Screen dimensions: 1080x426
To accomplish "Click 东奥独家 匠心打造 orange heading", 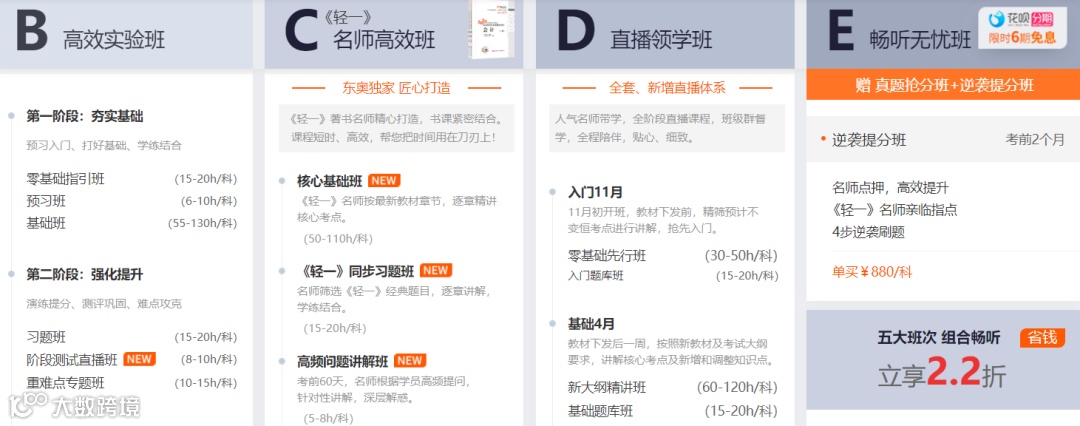I will point(396,88).
